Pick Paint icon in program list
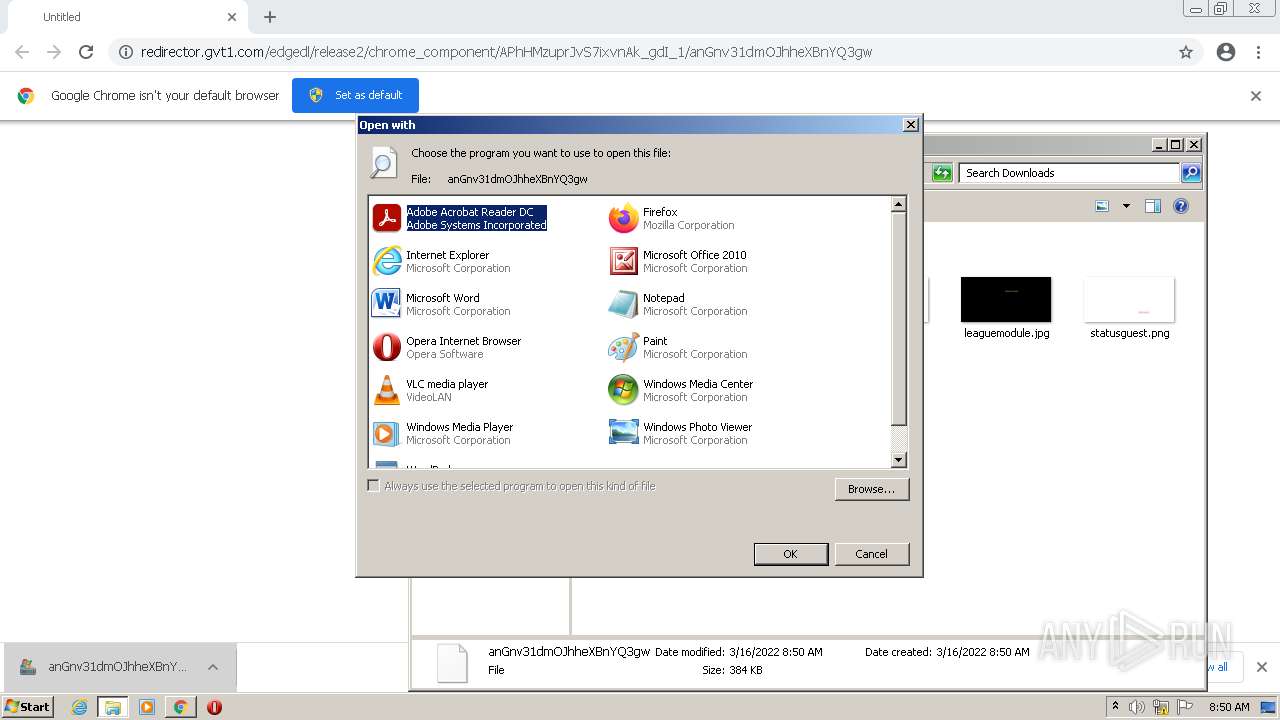 [x=623, y=347]
